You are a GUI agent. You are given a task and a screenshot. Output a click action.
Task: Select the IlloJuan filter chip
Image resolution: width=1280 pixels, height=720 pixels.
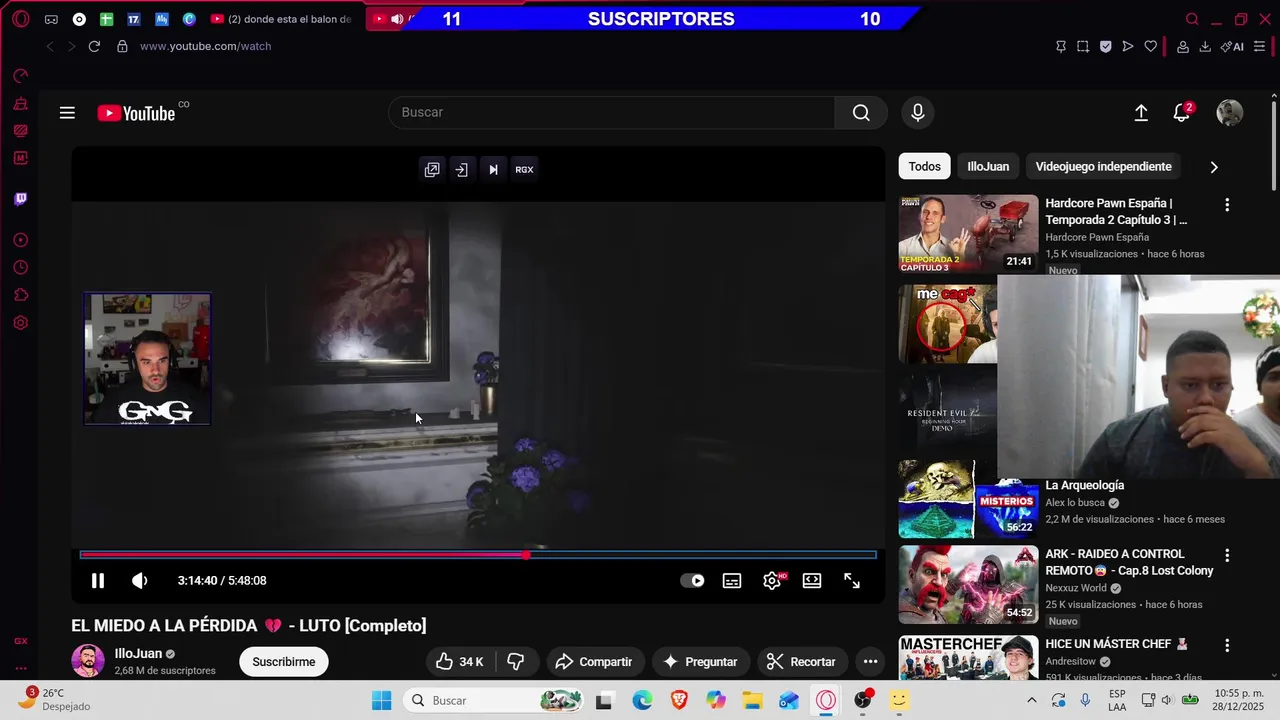pyautogui.click(x=988, y=167)
